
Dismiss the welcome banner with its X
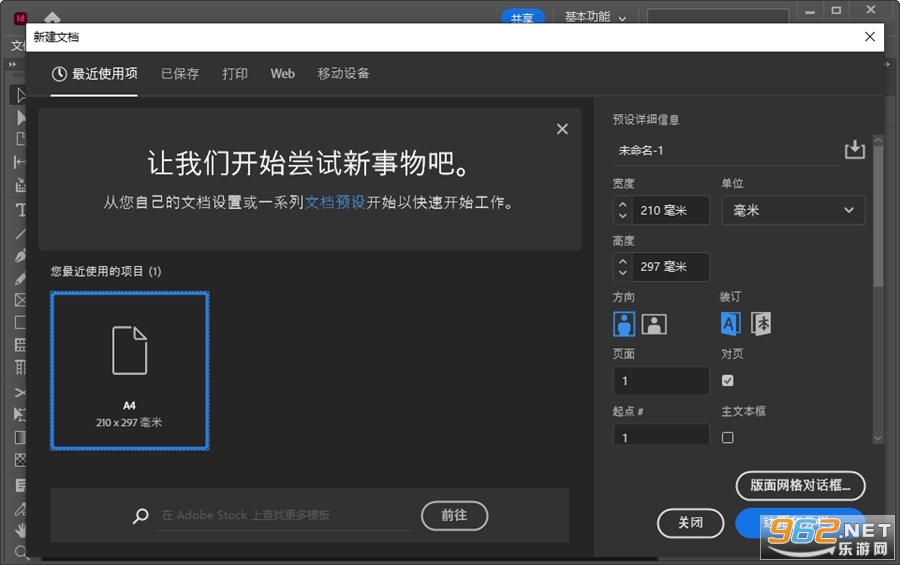click(562, 129)
